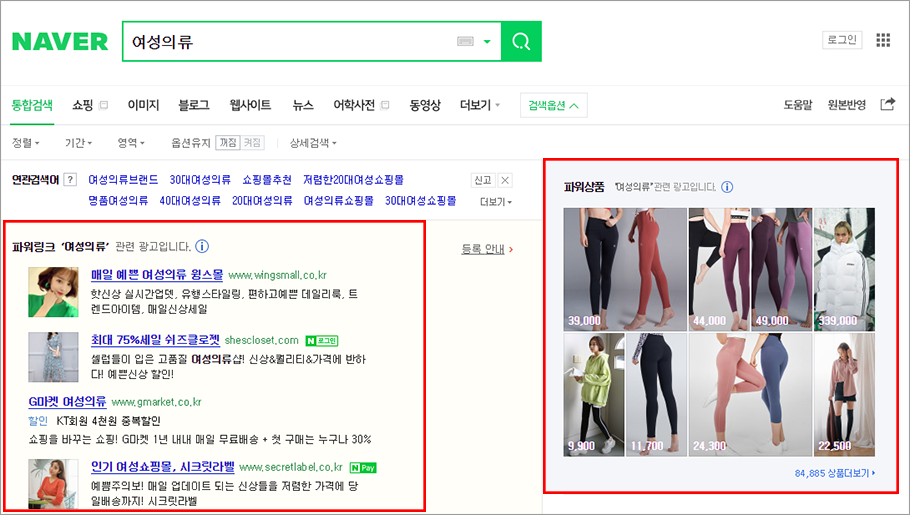Open the 쉬즈클로젯 ad thumbnail
Image resolution: width=910 pixels, height=515 pixels.
[53, 357]
